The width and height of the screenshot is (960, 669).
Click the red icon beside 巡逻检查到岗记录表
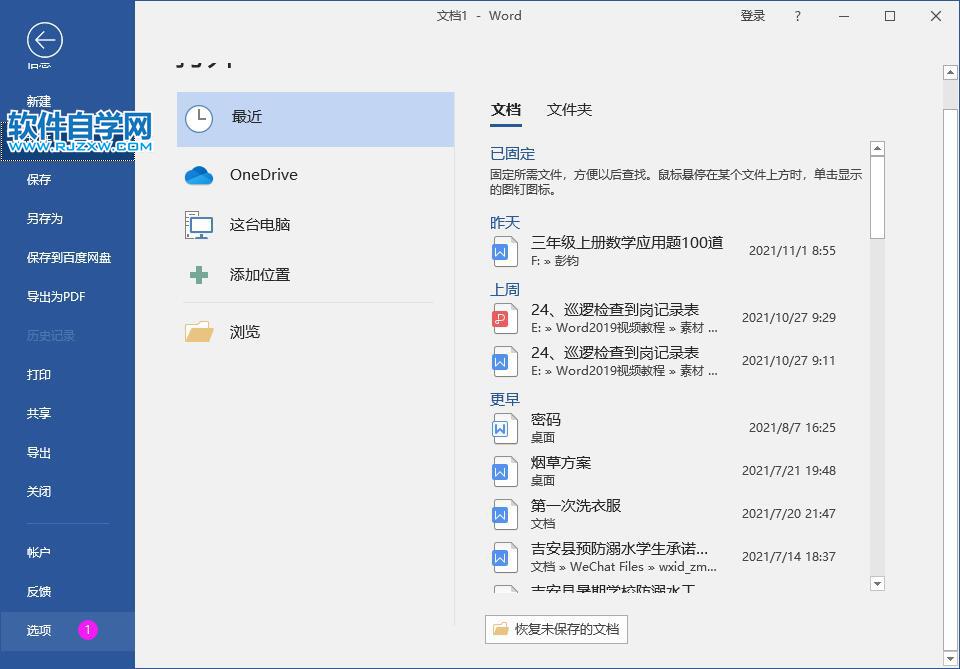click(504, 320)
